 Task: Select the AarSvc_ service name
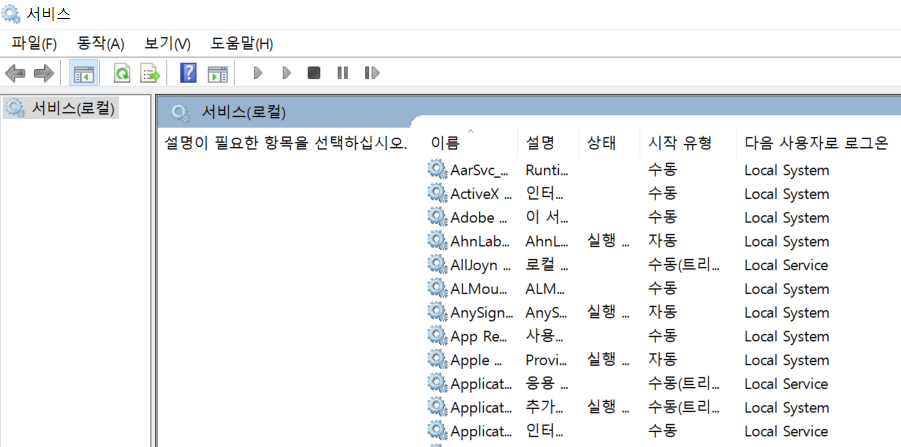click(x=480, y=170)
